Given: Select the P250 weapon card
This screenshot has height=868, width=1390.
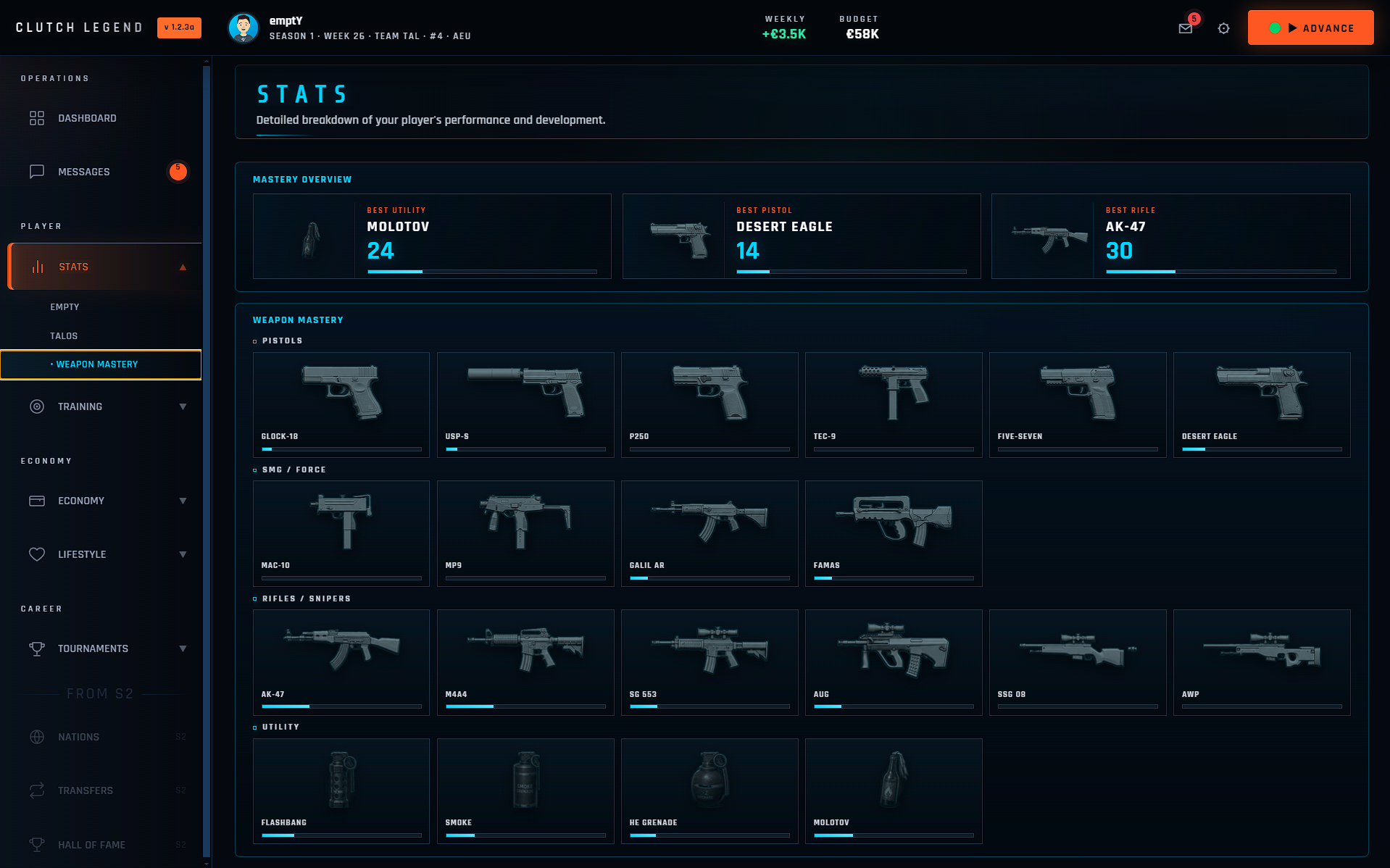Looking at the screenshot, I should tap(709, 405).
